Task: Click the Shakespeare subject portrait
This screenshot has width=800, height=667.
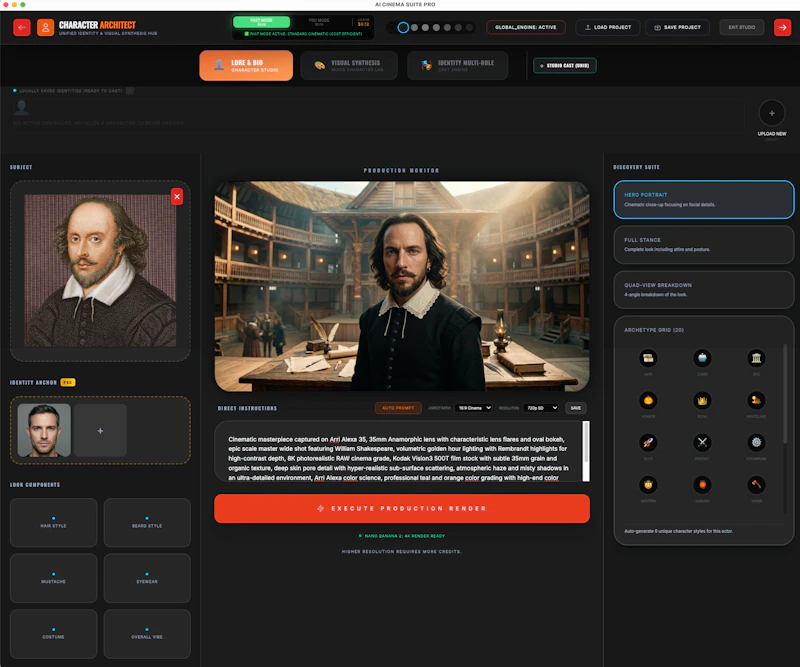Action: (100, 270)
